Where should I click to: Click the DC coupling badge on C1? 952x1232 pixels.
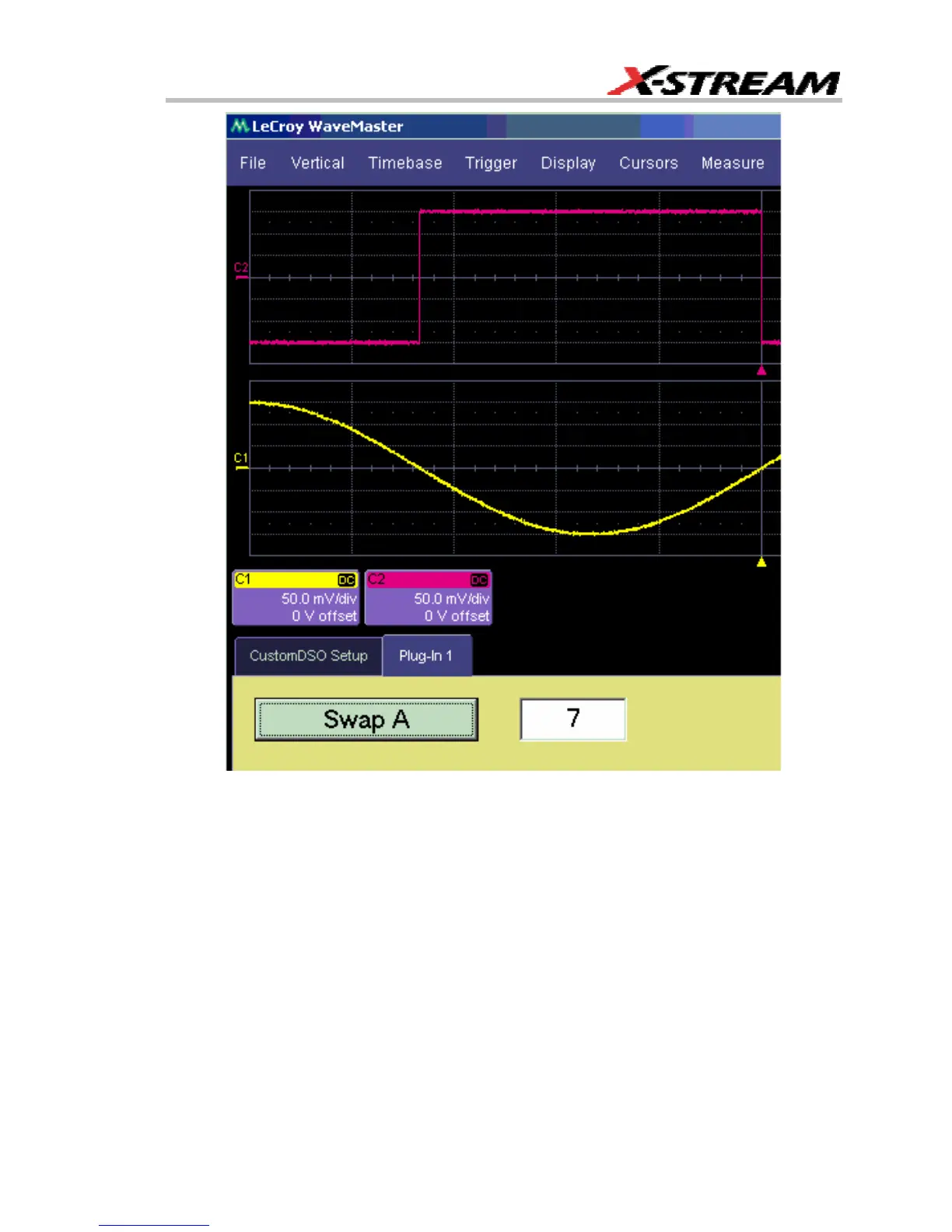pyautogui.click(x=346, y=580)
